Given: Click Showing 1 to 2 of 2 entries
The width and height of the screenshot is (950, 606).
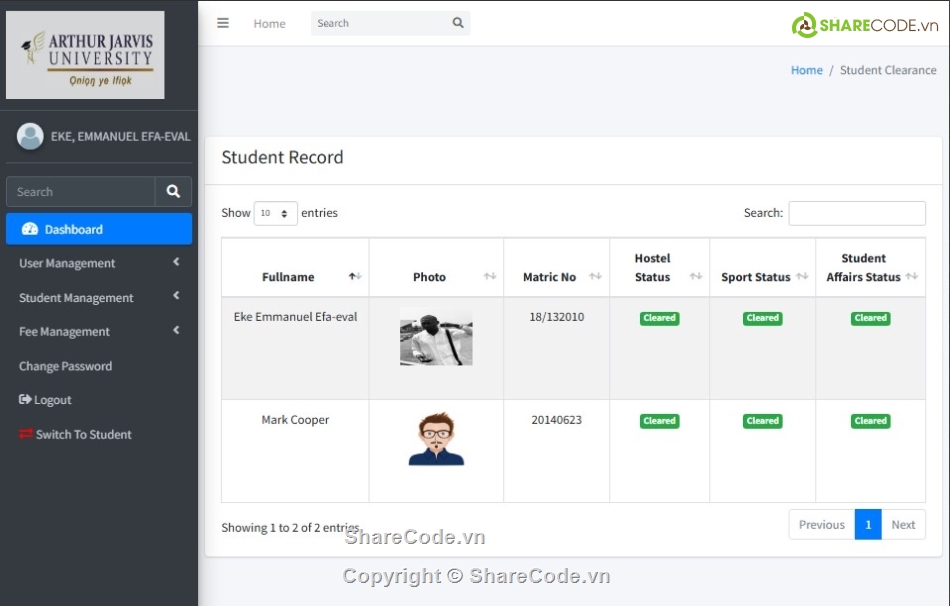Looking at the screenshot, I should click(x=291, y=528).
